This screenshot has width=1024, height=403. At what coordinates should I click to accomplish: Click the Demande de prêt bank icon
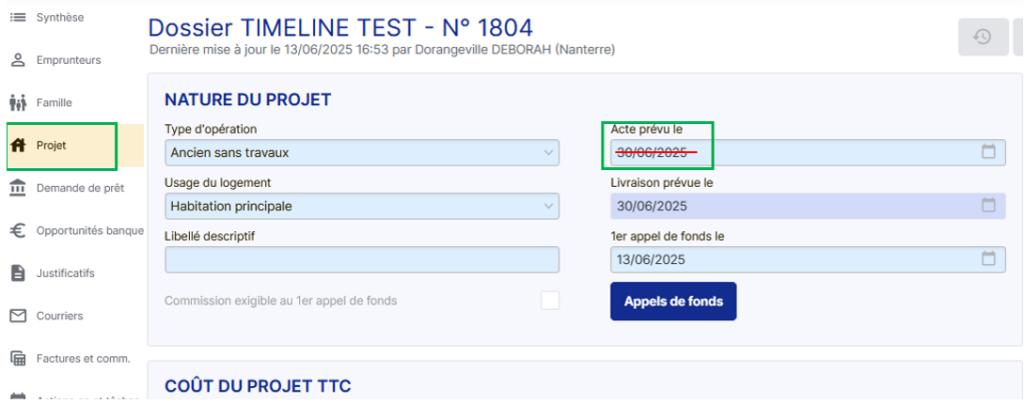click(x=17, y=187)
